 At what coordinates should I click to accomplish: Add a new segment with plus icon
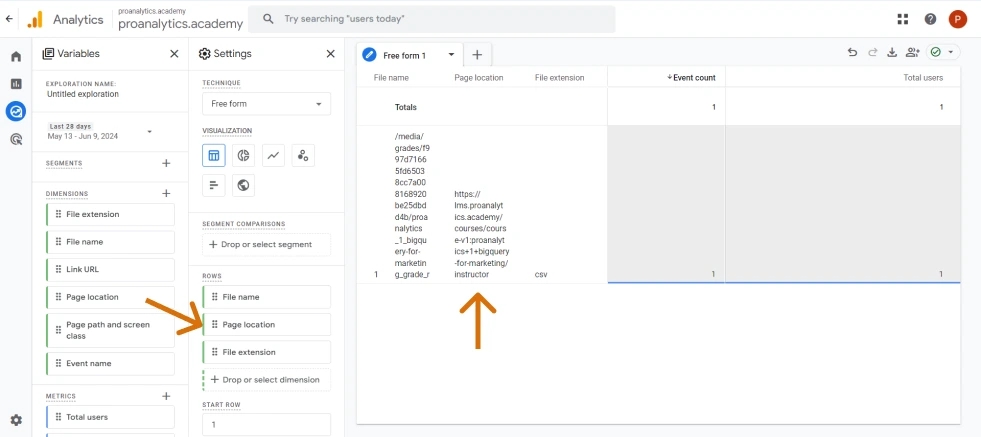coord(166,163)
